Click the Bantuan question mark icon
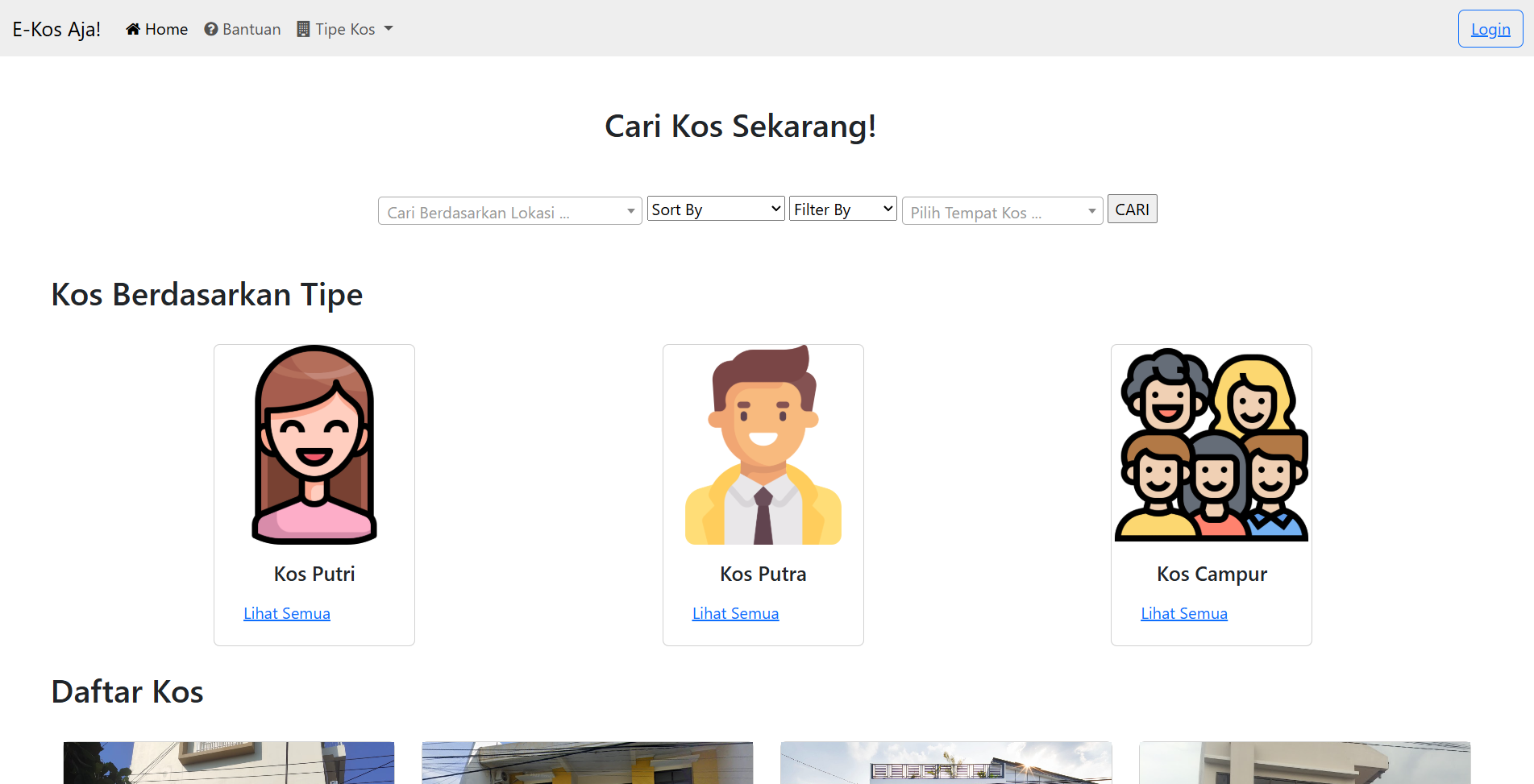The image size is (1534, 784). point(211,29)
